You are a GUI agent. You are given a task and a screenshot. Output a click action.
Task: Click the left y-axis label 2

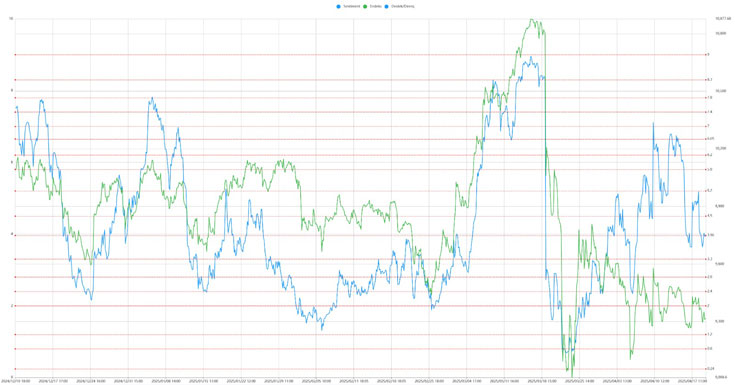[11, 306]
